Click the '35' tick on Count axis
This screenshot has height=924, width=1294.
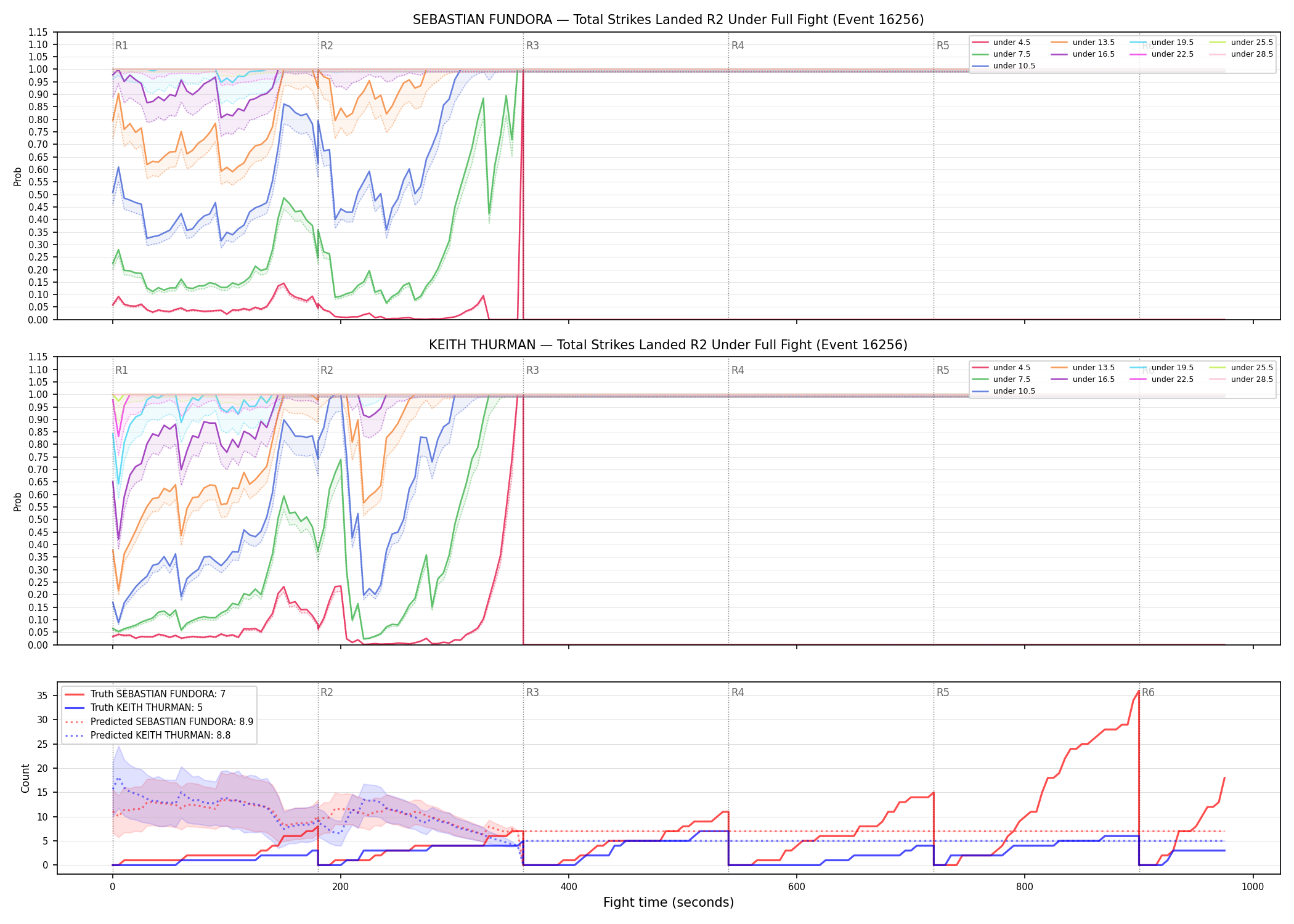pos(43,696)
